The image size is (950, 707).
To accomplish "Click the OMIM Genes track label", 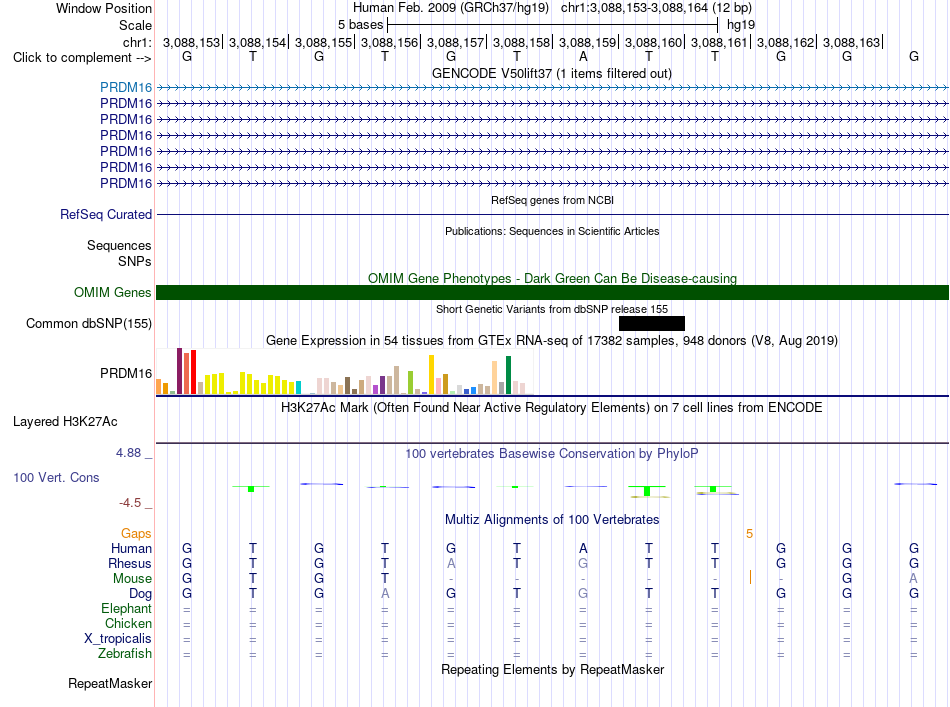I will 113,293.
